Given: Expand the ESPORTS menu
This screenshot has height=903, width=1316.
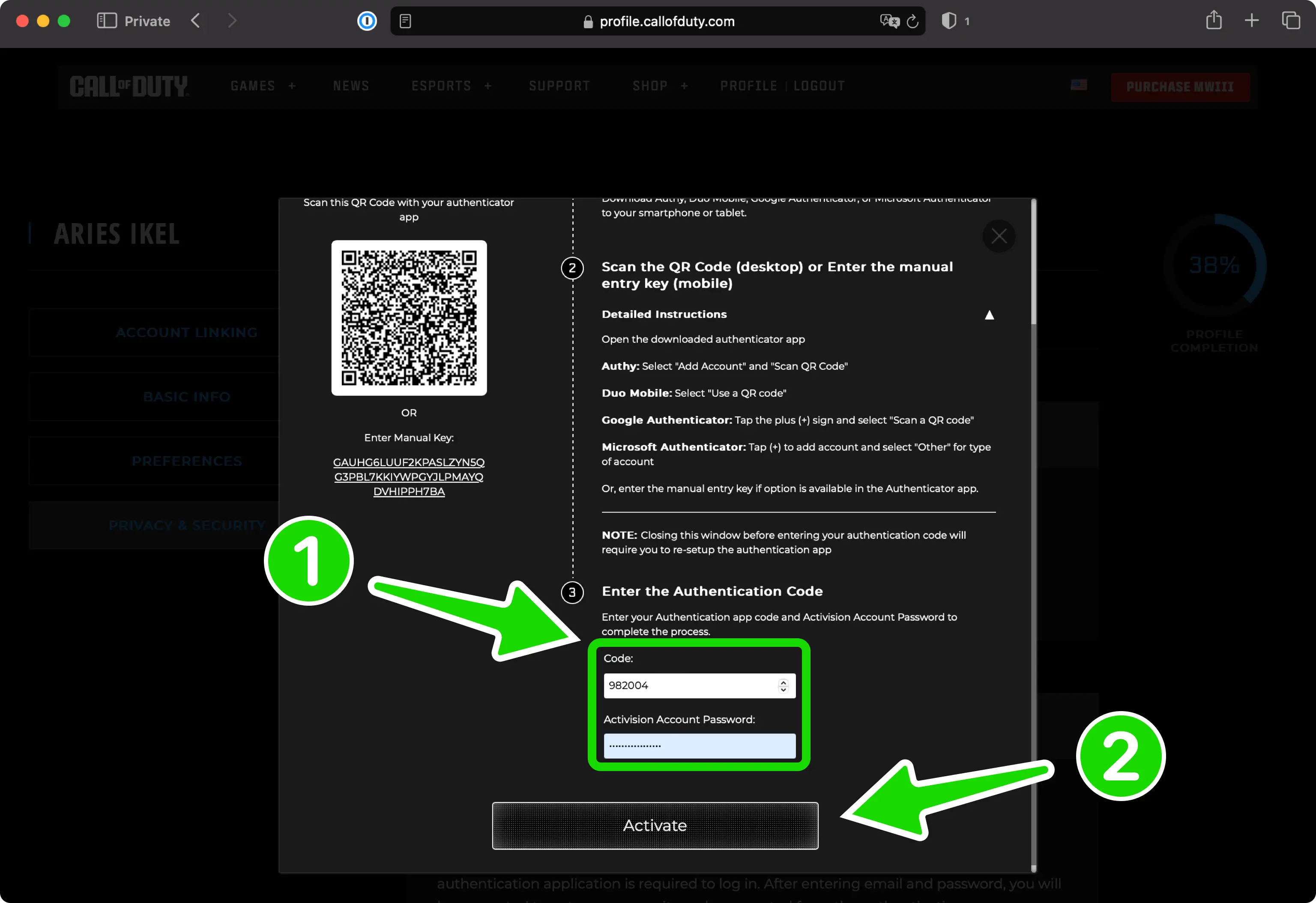Looking at the screenshot, I should [x=452, y=86].
